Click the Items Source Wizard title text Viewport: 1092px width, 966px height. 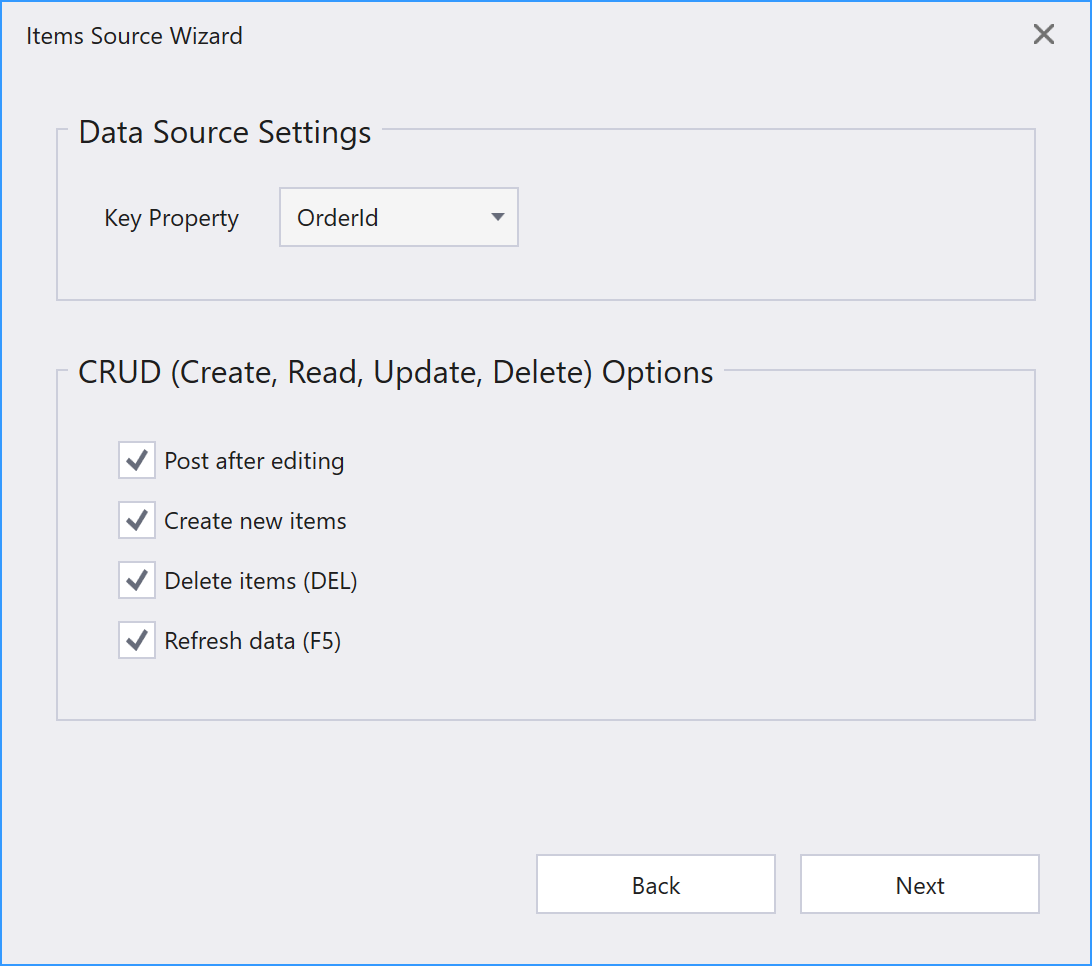[134, 36]
